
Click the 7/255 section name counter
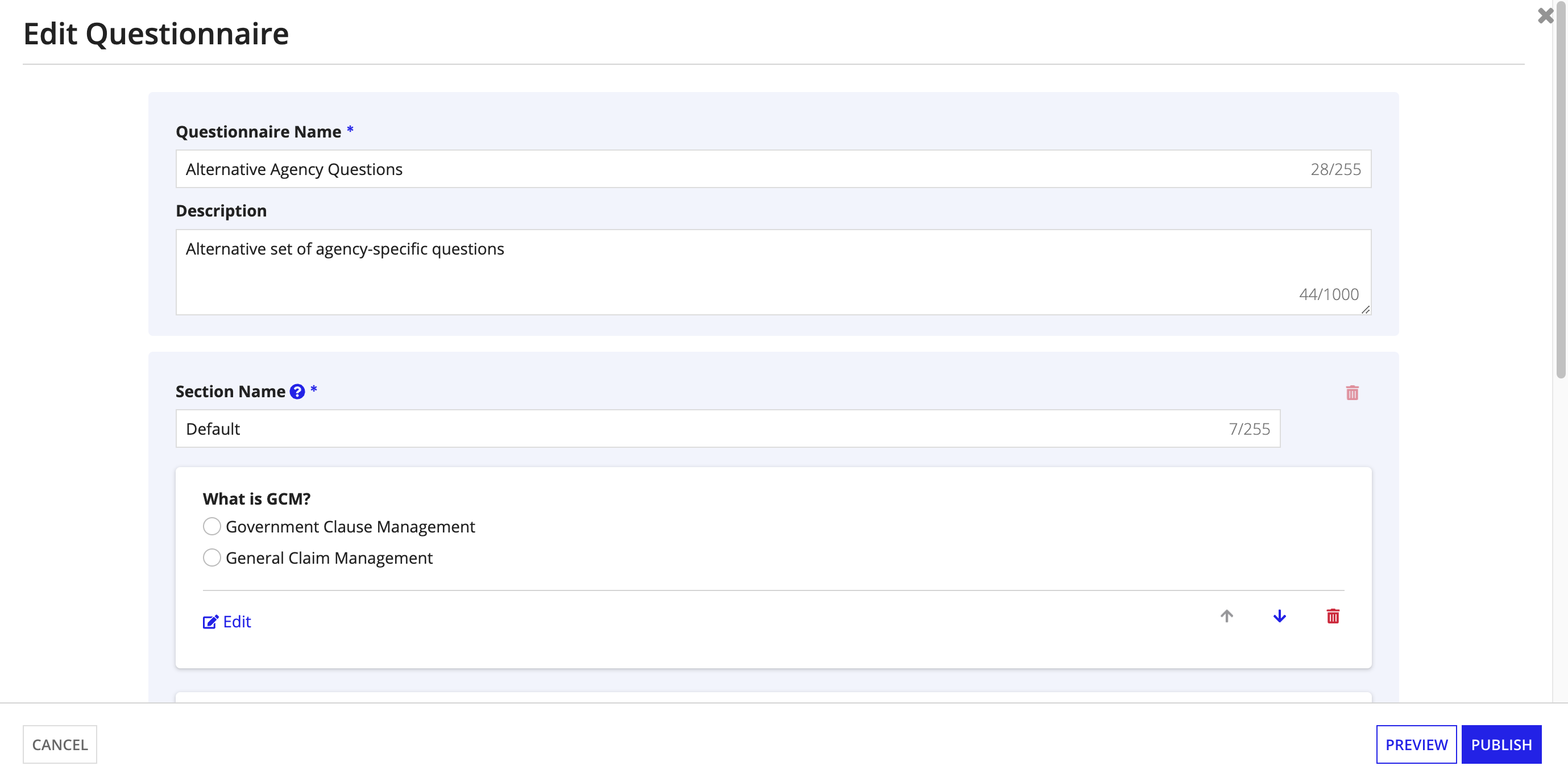(1249, 429)
